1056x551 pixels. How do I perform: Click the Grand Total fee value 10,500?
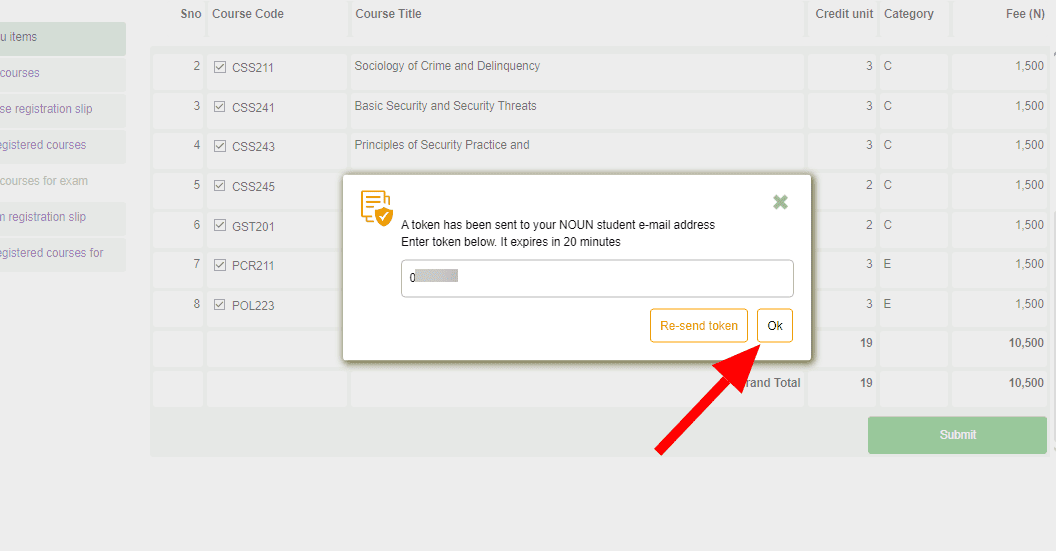click(x=1026, y=383)
